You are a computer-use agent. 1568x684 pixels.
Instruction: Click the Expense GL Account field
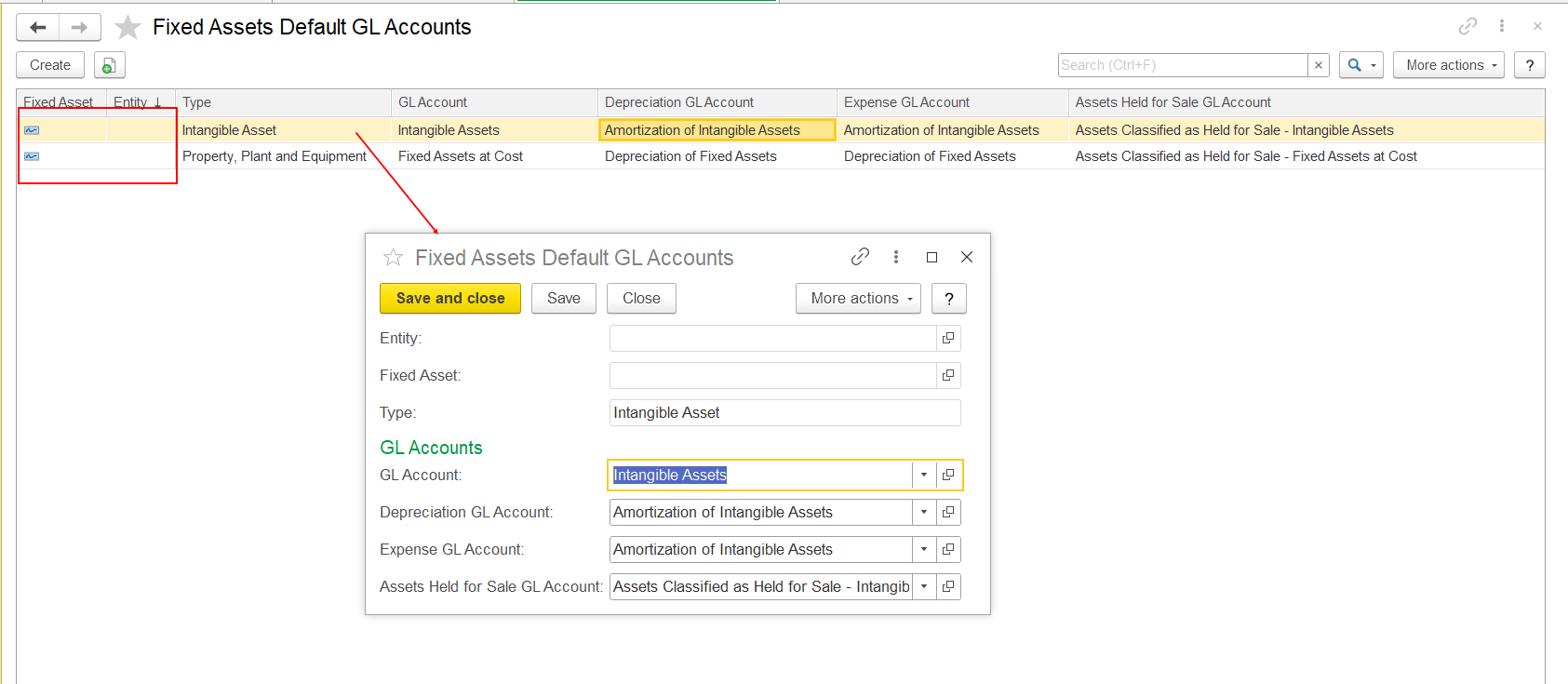760,550
